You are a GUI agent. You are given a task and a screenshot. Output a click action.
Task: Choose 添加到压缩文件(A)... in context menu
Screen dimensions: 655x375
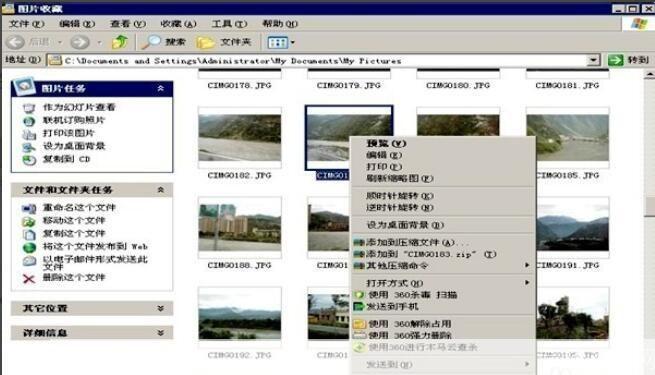tap(443, 243)
